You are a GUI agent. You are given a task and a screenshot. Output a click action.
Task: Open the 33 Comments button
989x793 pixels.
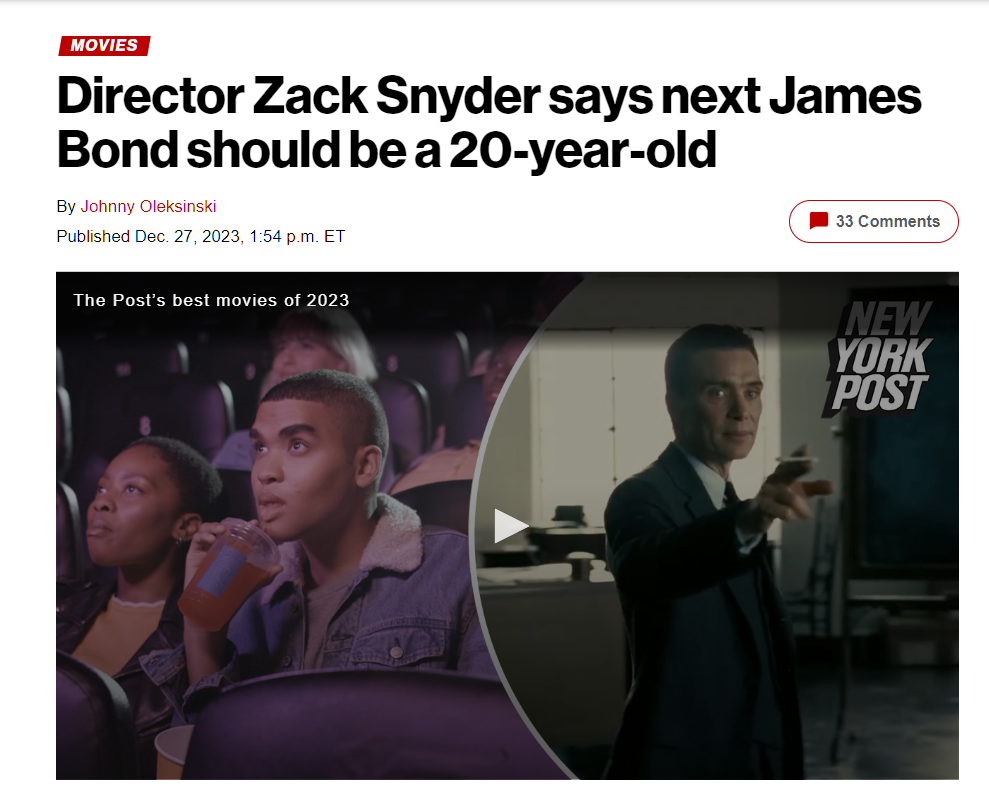[874, 221]
